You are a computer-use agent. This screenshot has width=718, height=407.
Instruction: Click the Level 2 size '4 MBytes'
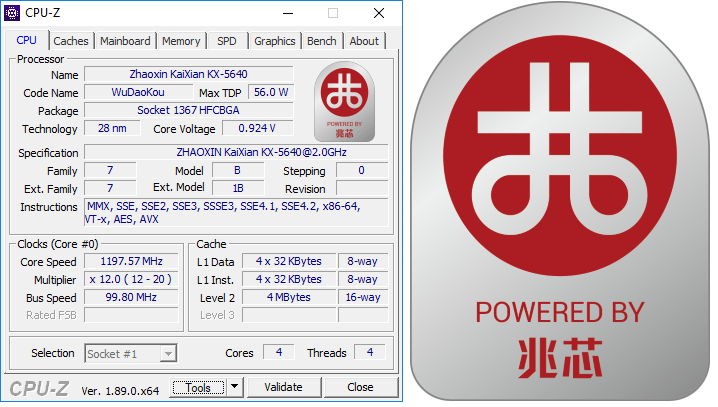(x=289, y=297)
